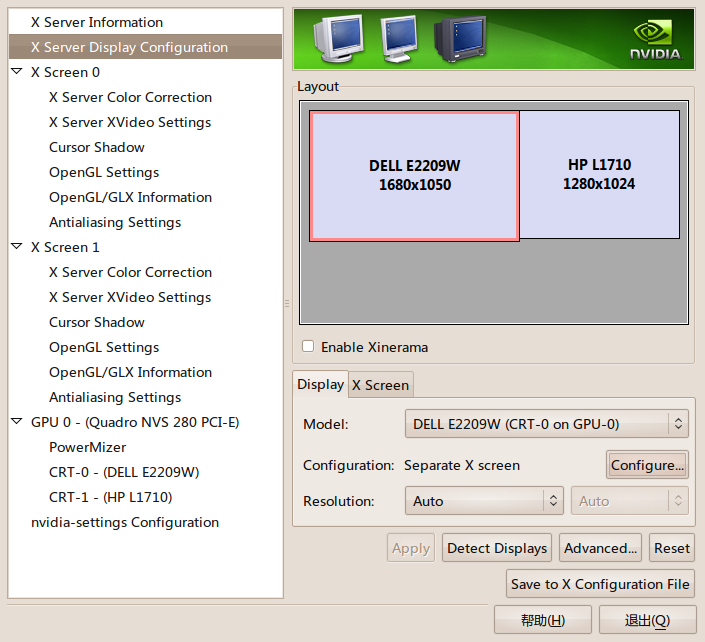Switch to the X Screen tab
Viewport: 705px width, 642px height.
[380, 385]
